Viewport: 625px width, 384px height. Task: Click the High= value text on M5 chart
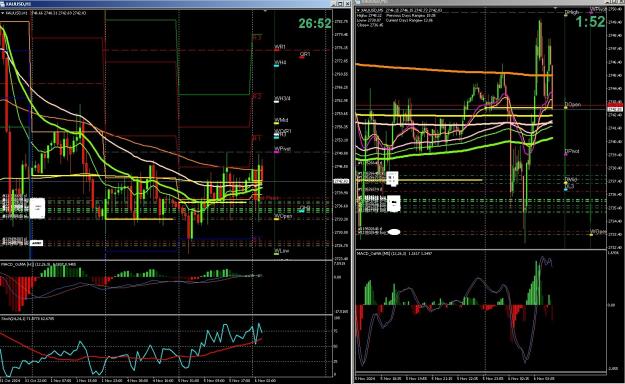click(x=369, y=16)
